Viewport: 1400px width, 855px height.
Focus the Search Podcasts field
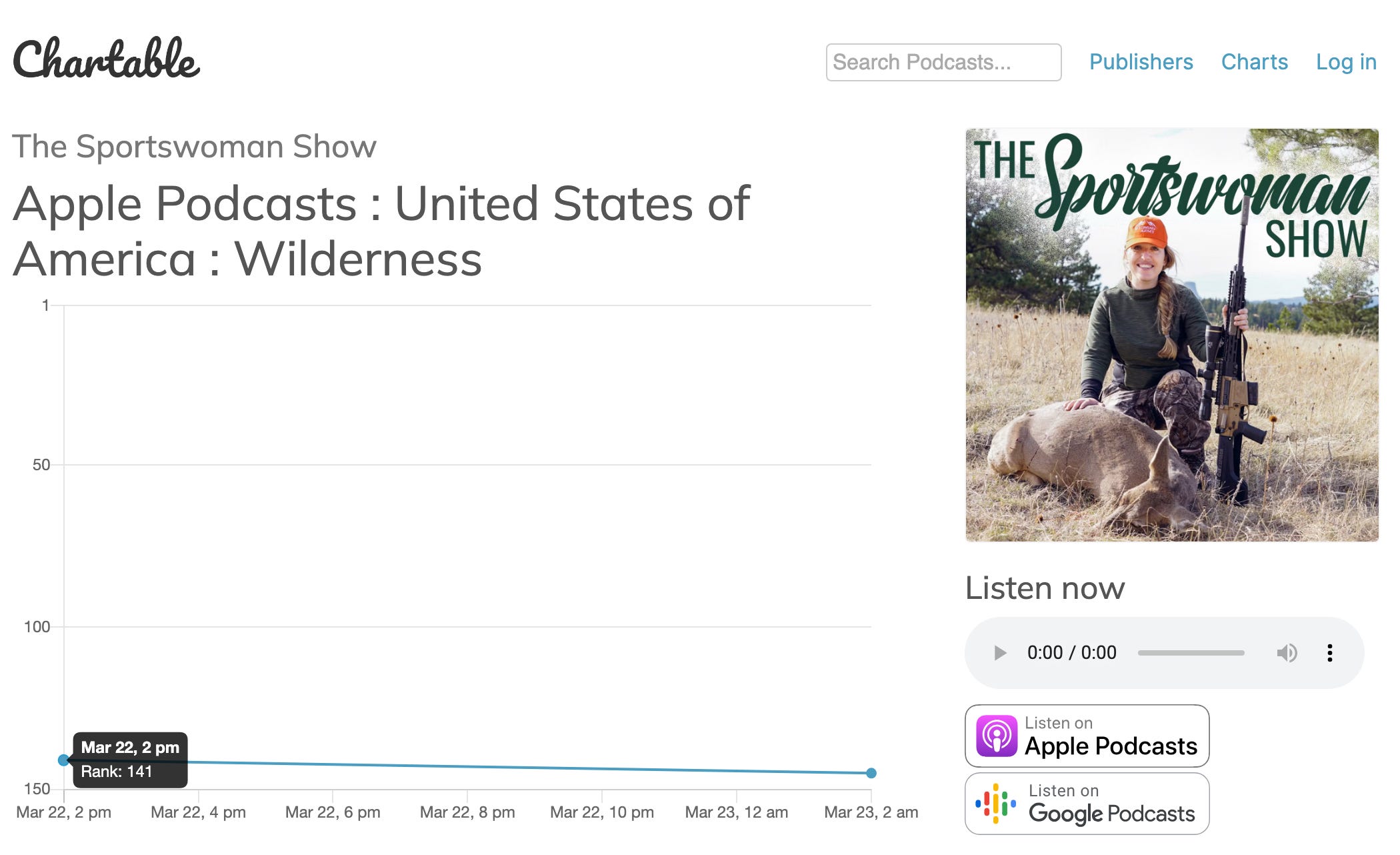point(943,62)
